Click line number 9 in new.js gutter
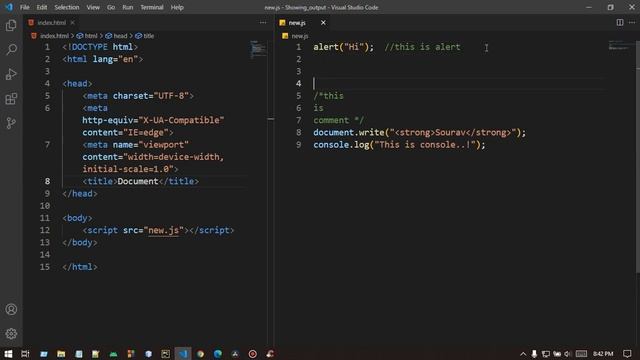 pyautogui.click(x=298, y=145)
